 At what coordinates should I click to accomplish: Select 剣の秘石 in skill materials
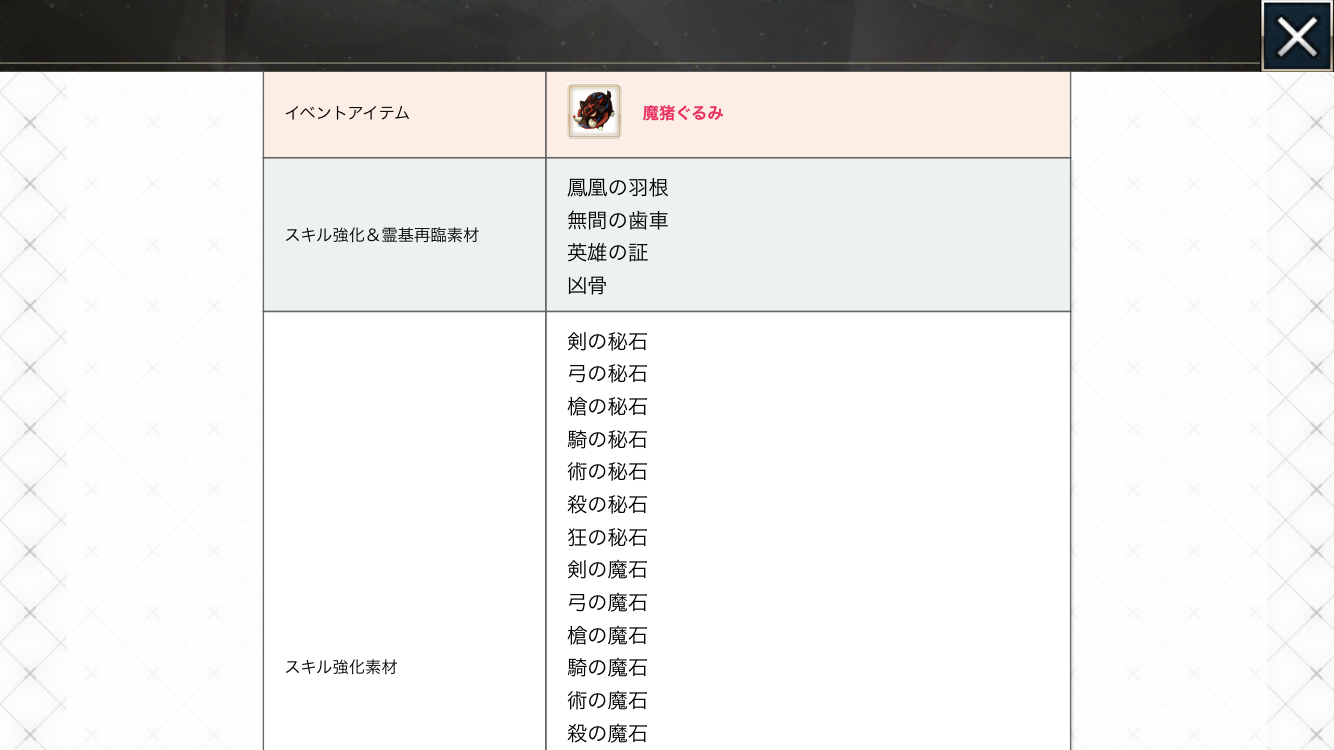[x=607, y=342]
